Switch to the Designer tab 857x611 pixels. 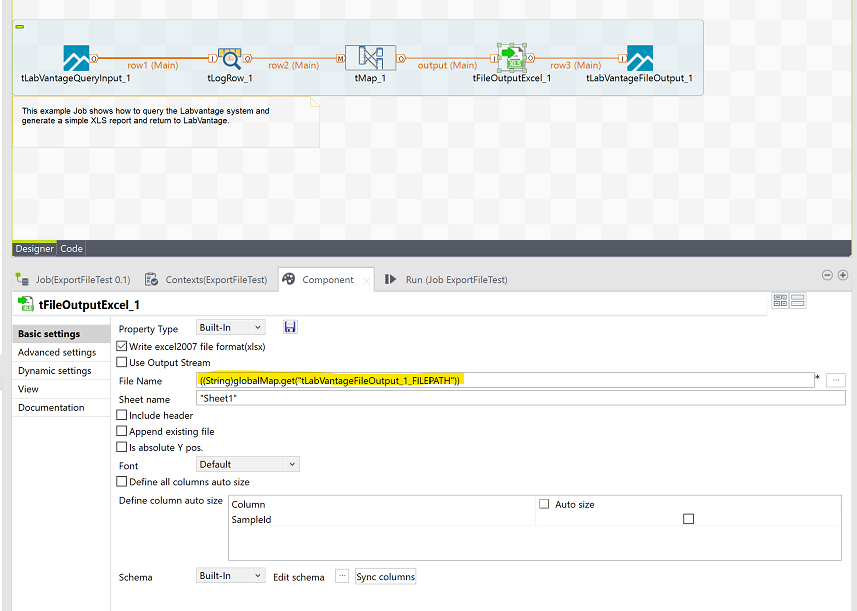tap(34, 249)
